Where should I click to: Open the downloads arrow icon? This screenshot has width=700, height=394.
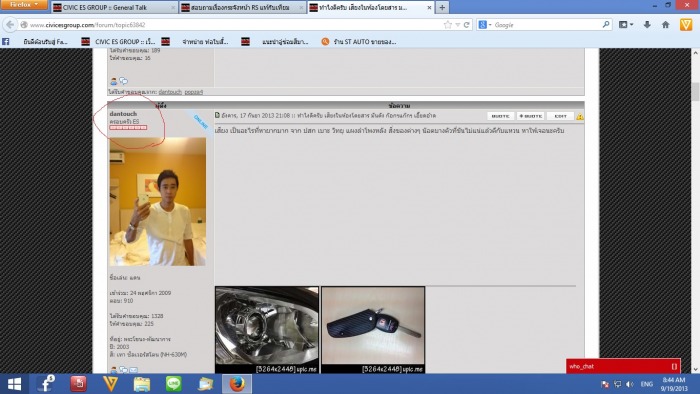click(647, 25)
